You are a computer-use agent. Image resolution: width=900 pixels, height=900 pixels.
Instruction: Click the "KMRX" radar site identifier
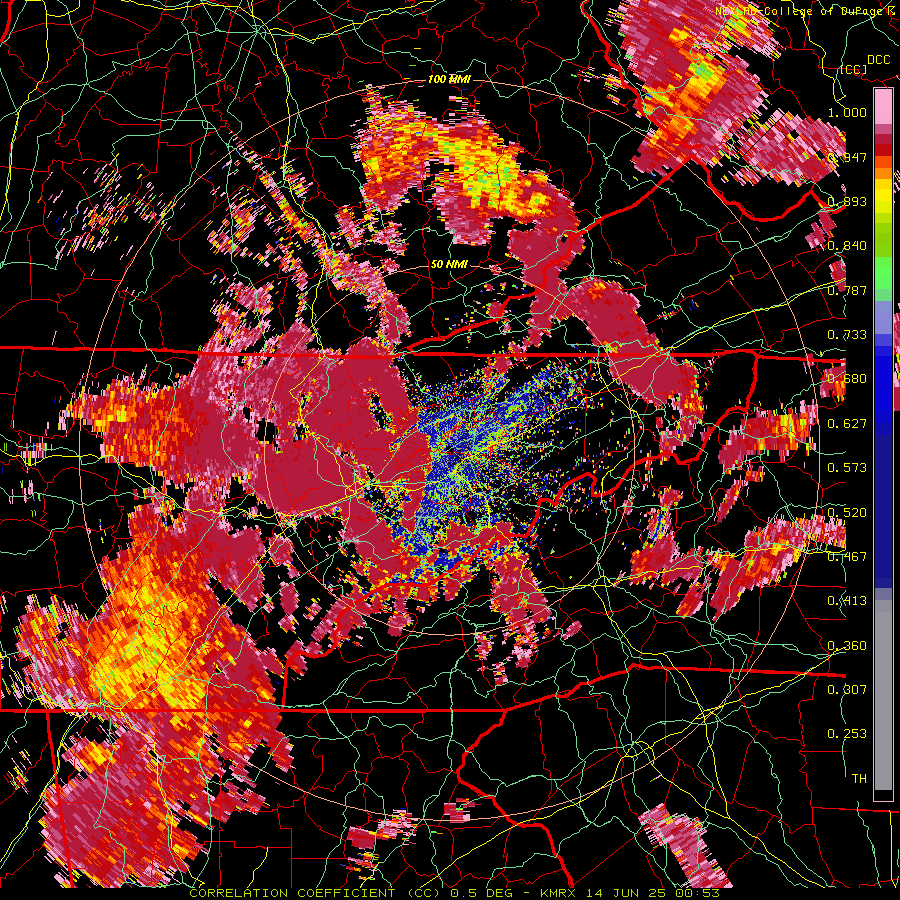tap(558, 893)
